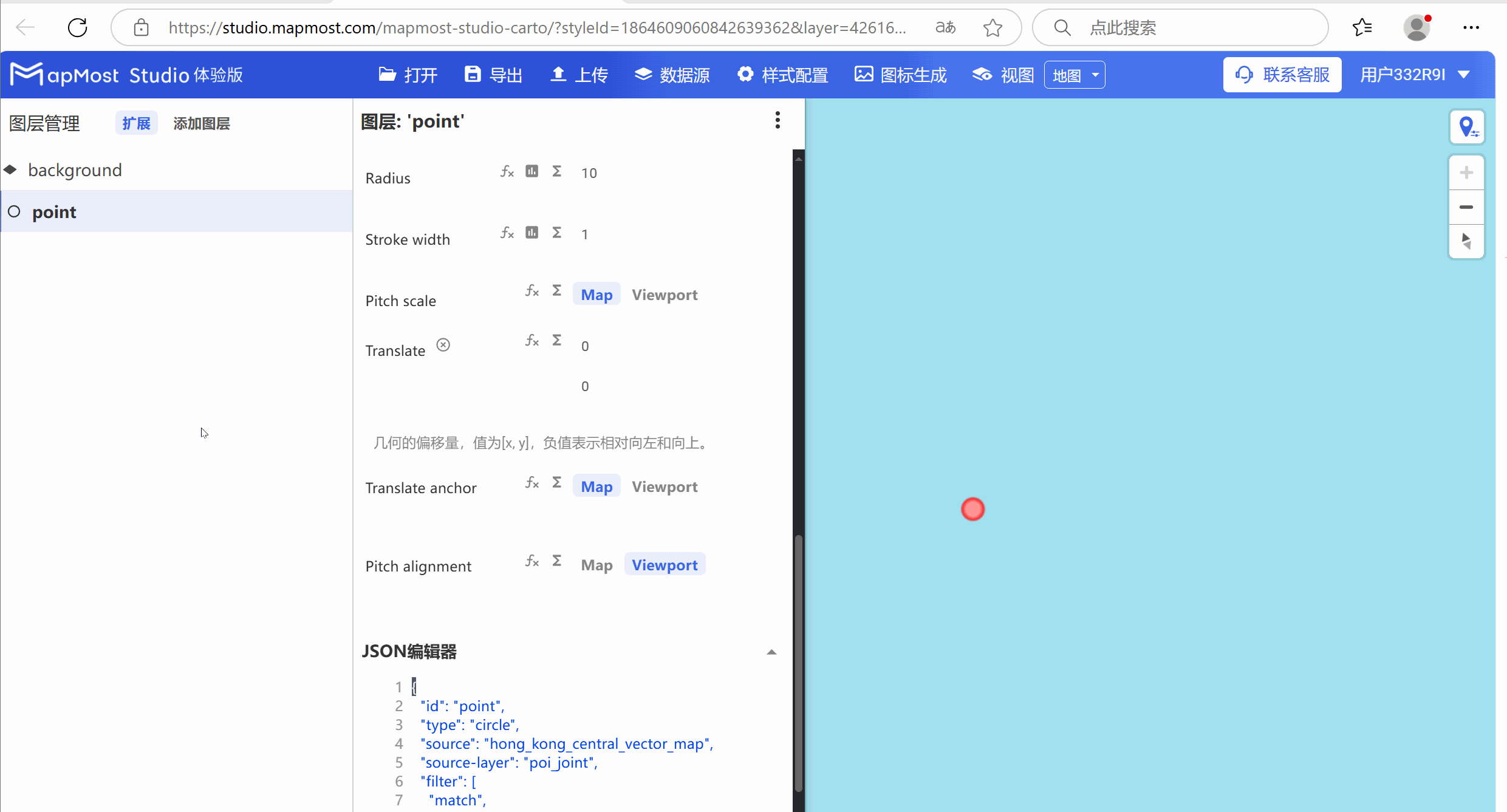The image size is (1507, 812).
Task: Set Pitch alignment to Map
Action: click(x=596, y=565)
